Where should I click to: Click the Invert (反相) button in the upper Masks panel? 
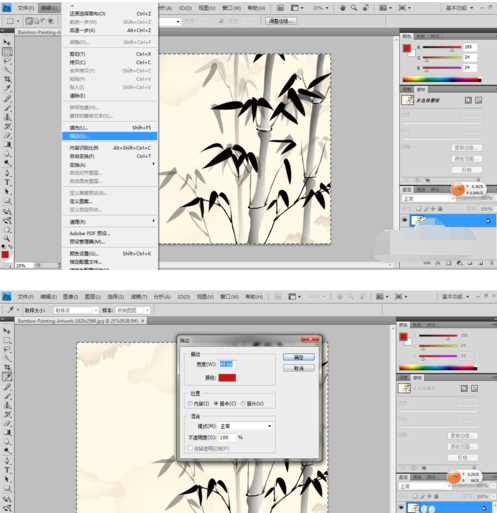(467, 170)
